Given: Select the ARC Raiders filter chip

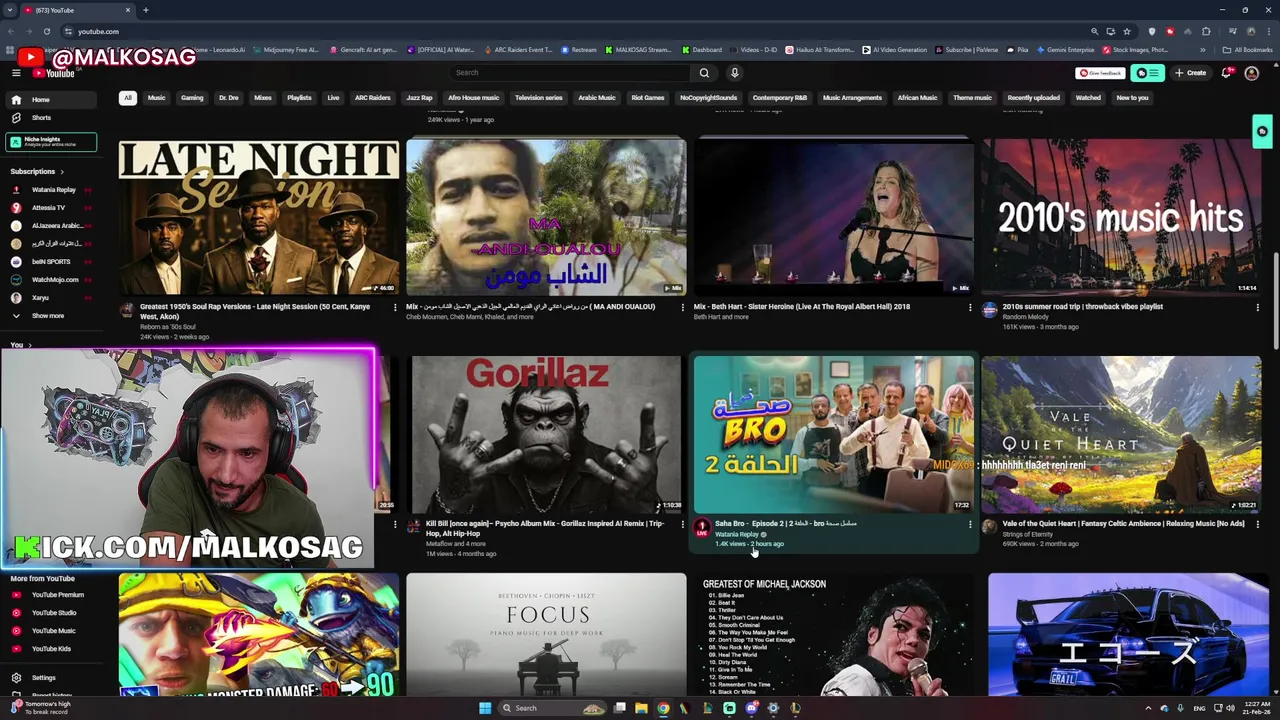Looking at the screenshot, I should pos(373,98).
